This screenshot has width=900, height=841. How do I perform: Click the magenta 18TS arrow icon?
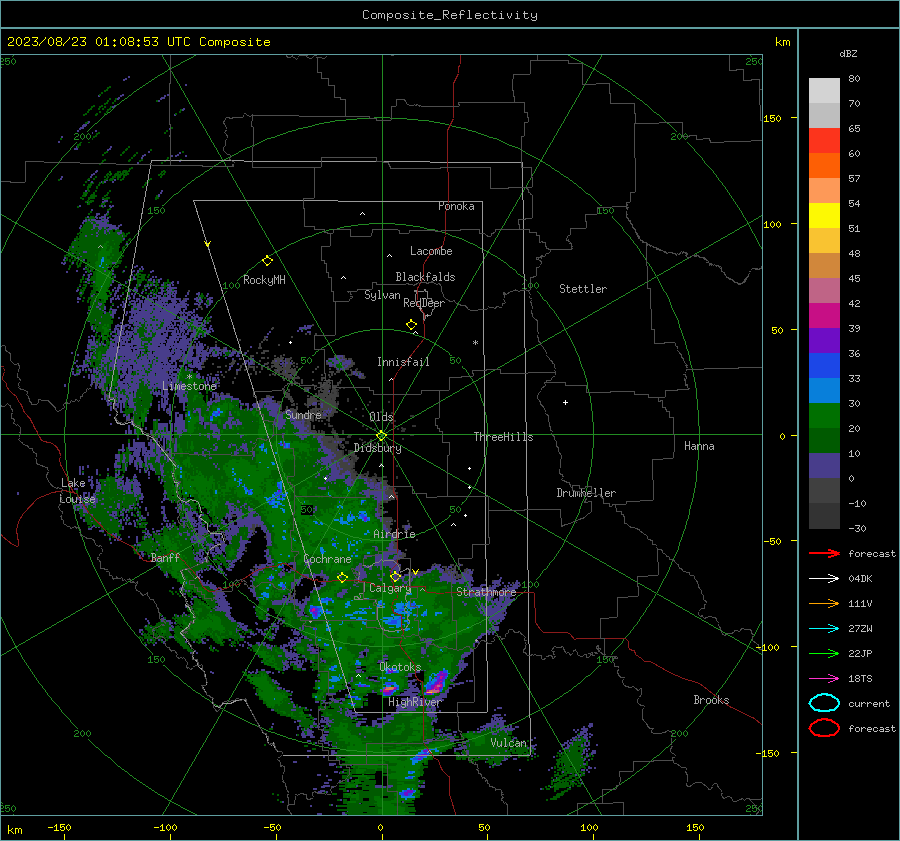pyautogui.click(x=824, y=679)
